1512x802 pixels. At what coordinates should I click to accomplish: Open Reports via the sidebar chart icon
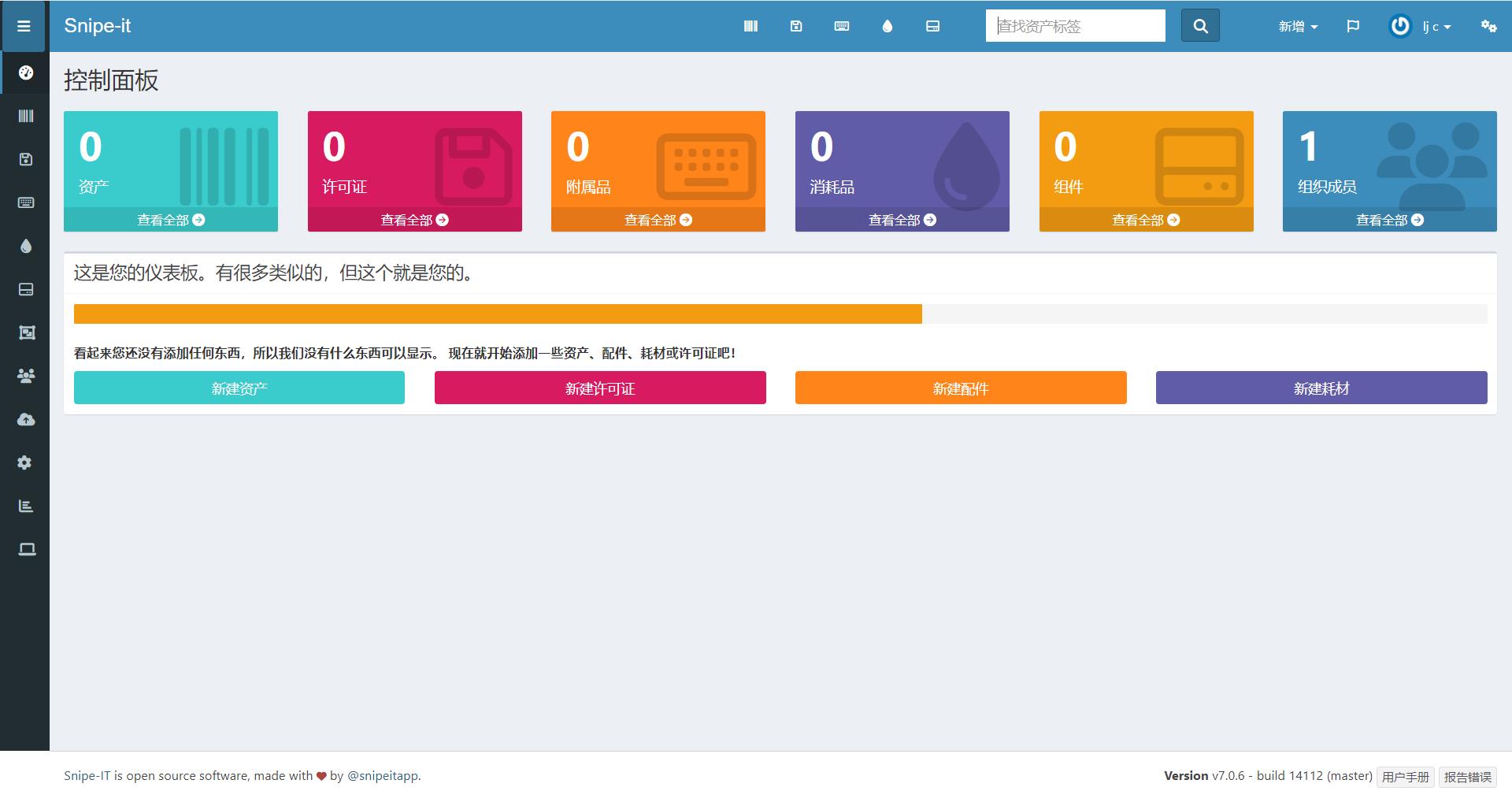coord(26,506)
